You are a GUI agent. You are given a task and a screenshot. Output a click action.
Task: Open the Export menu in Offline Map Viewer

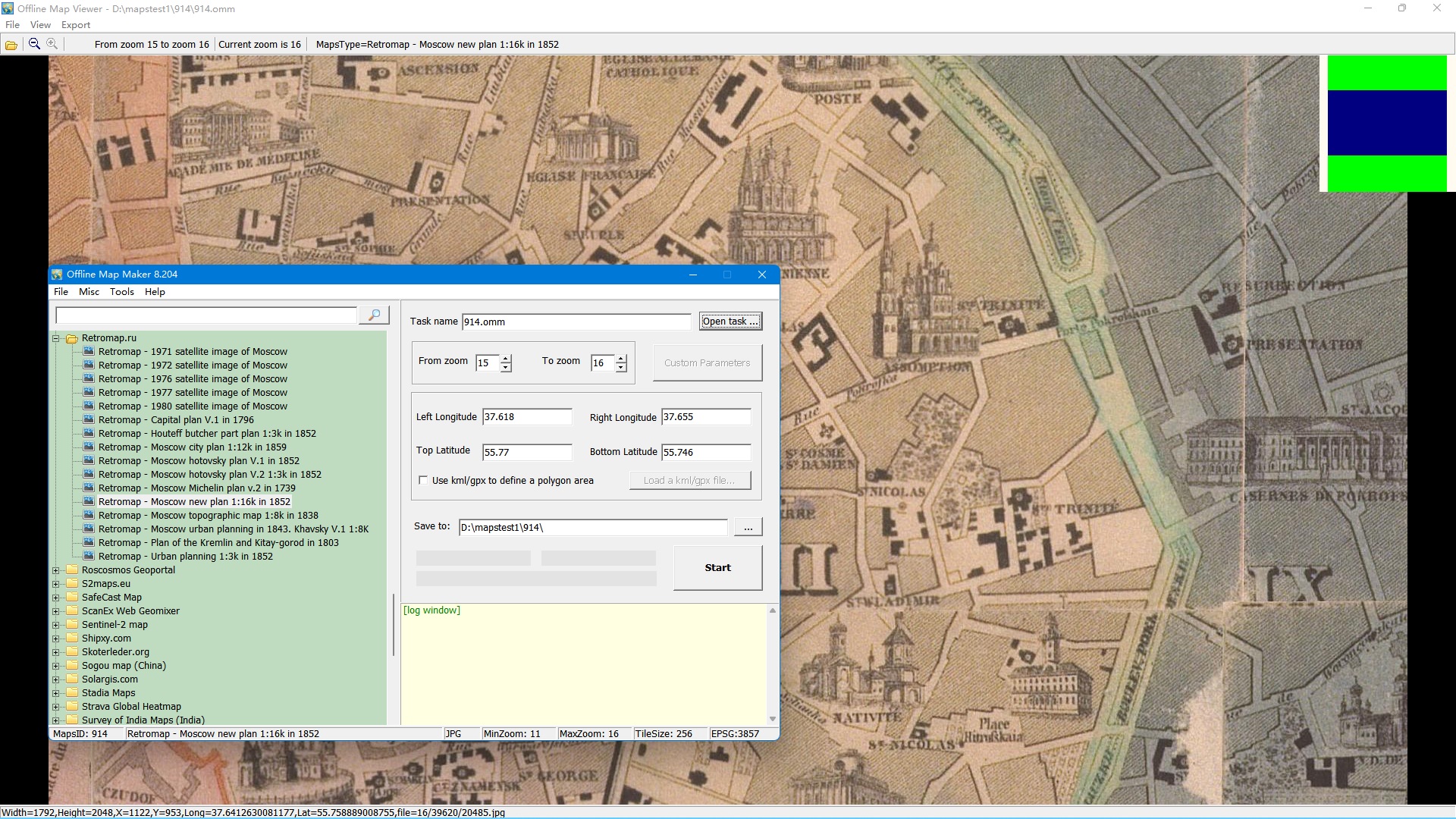(76, 25)
